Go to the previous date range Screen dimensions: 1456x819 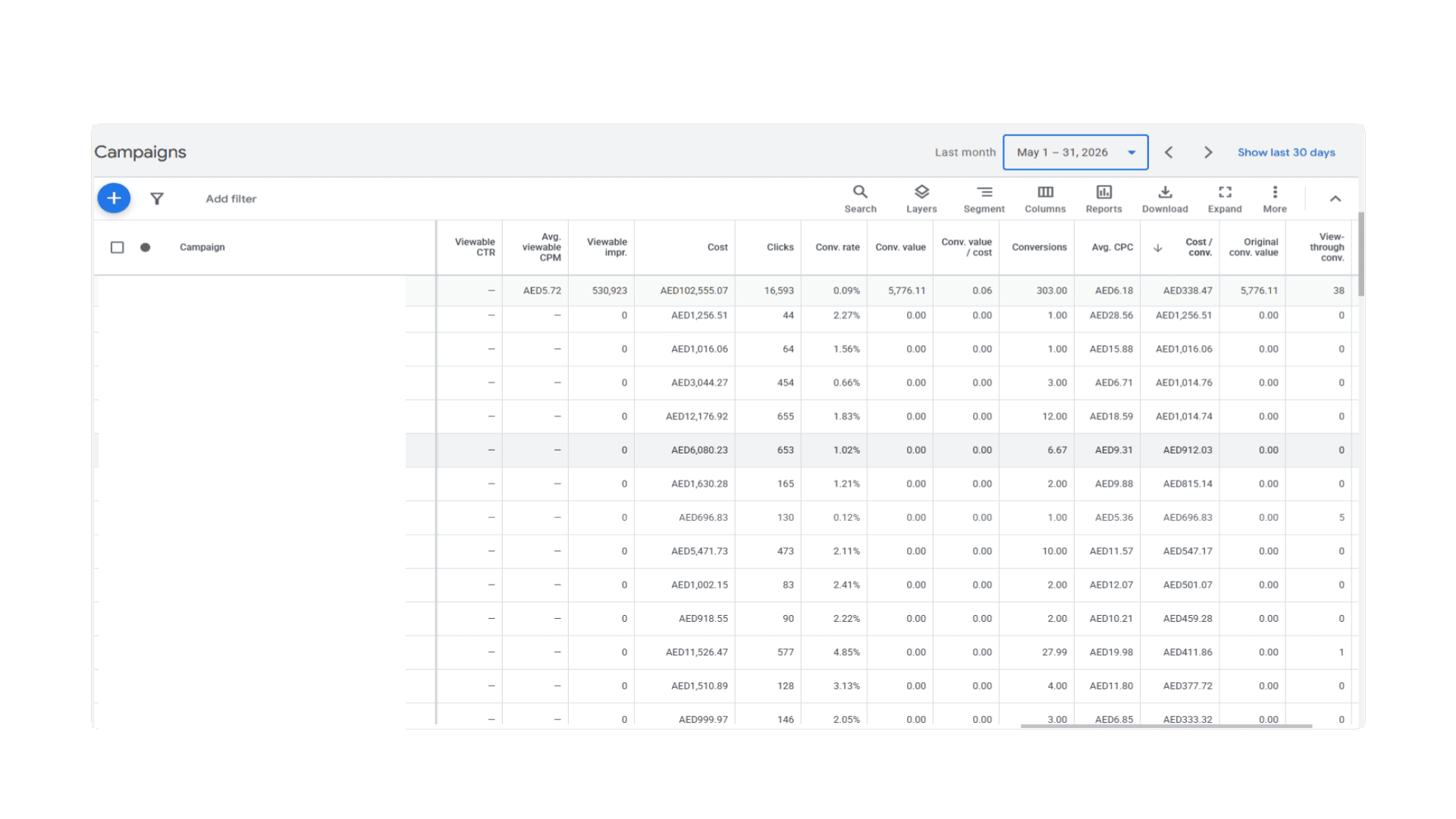point(1169,152)
